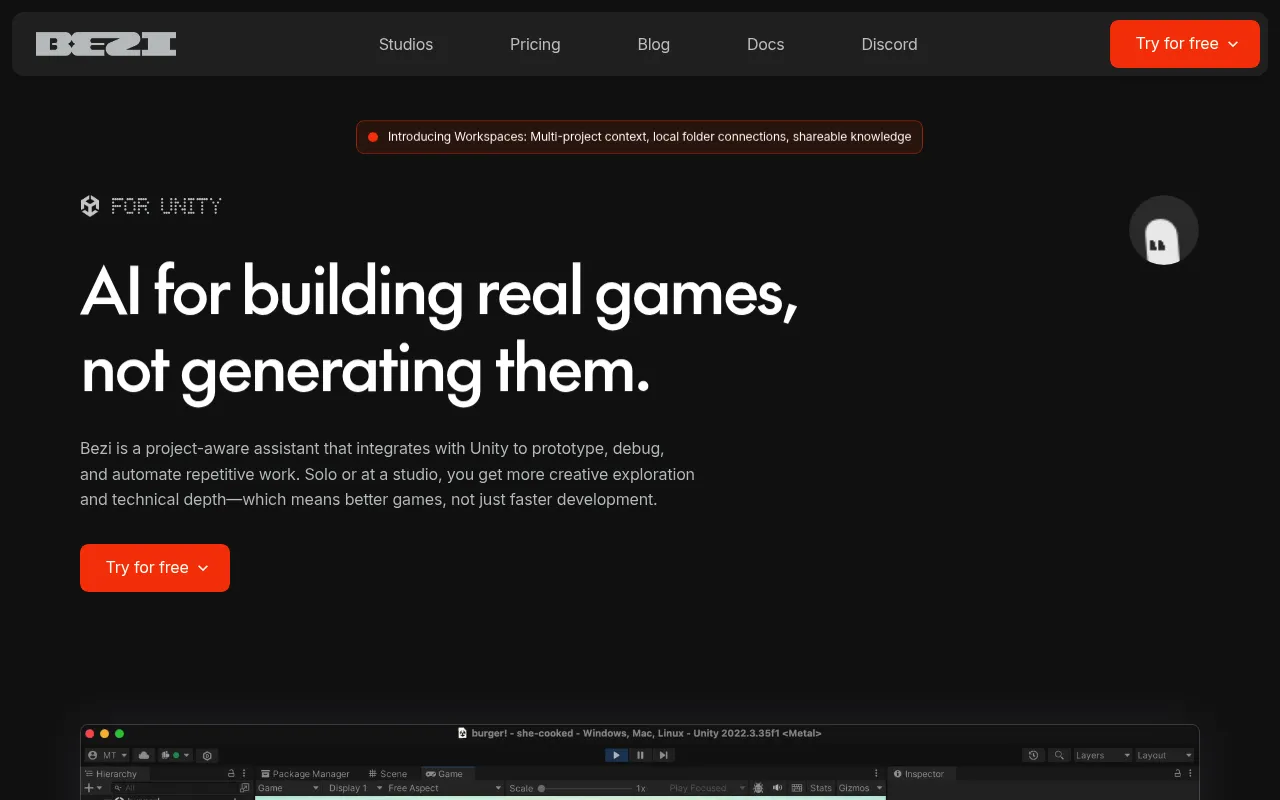Open the Display 1 dropdown
The image size is (1280, 800).
coord(355,788)
